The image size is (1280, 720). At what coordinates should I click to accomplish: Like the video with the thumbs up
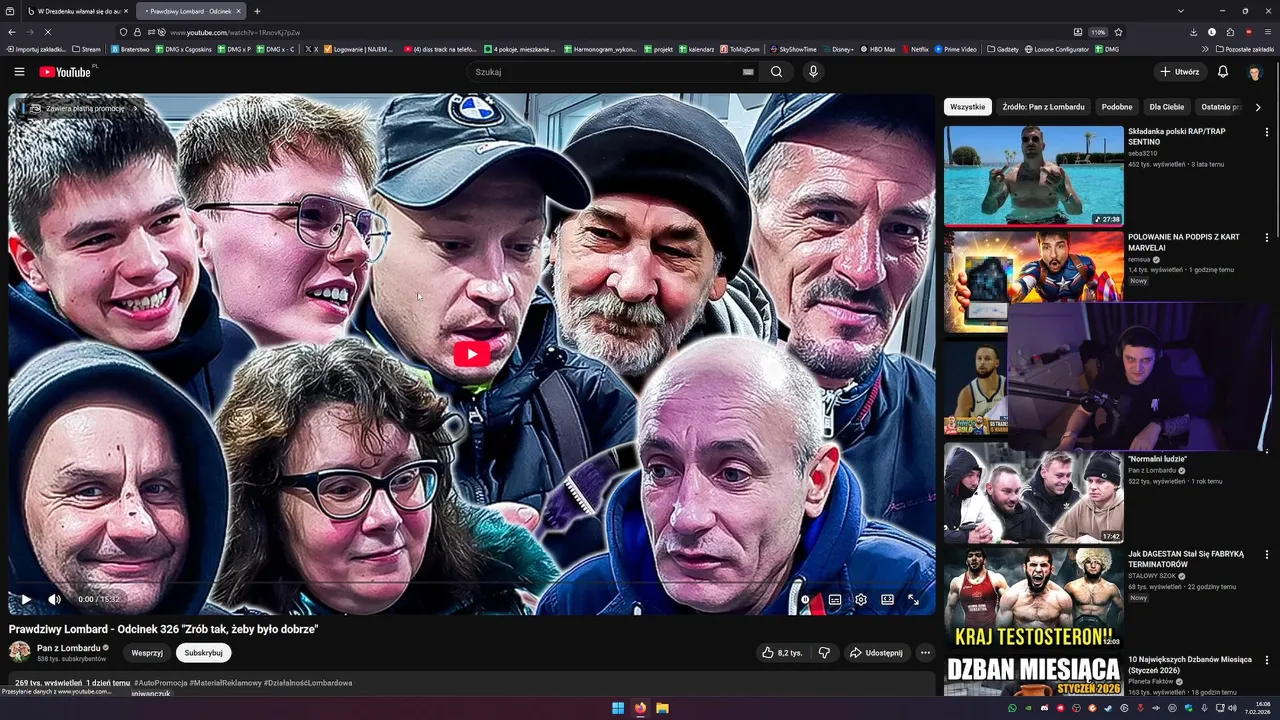point(782,653)
